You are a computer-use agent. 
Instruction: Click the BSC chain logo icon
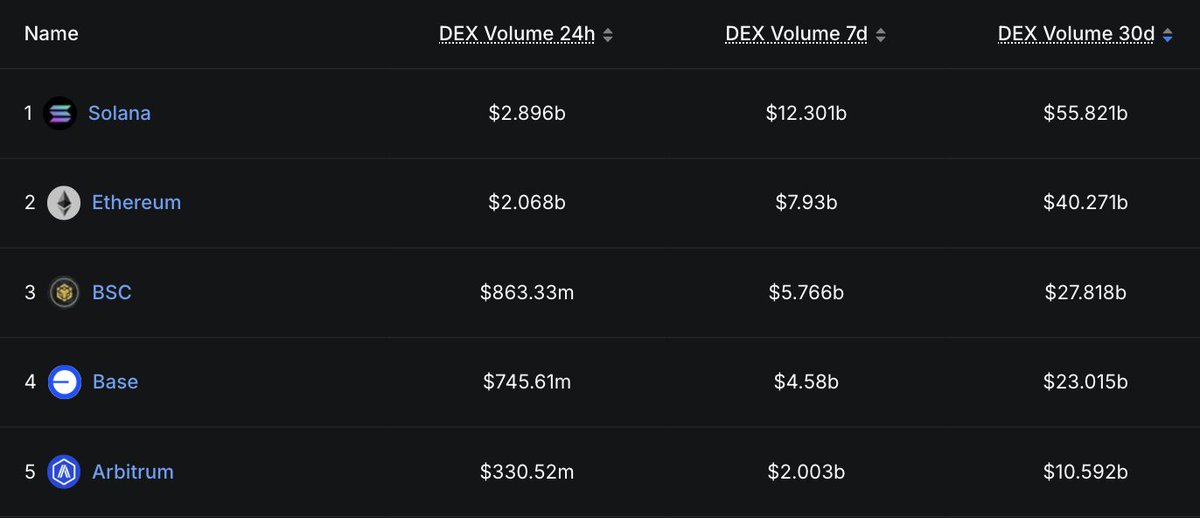(64, 292)
